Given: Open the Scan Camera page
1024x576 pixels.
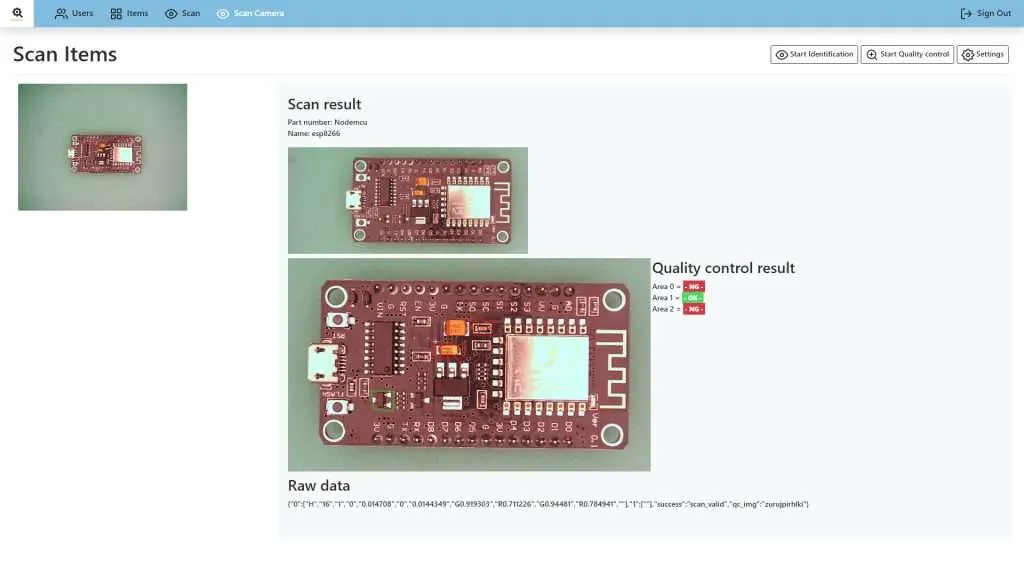Looking at the screenshot, I should tap(250, 13).
